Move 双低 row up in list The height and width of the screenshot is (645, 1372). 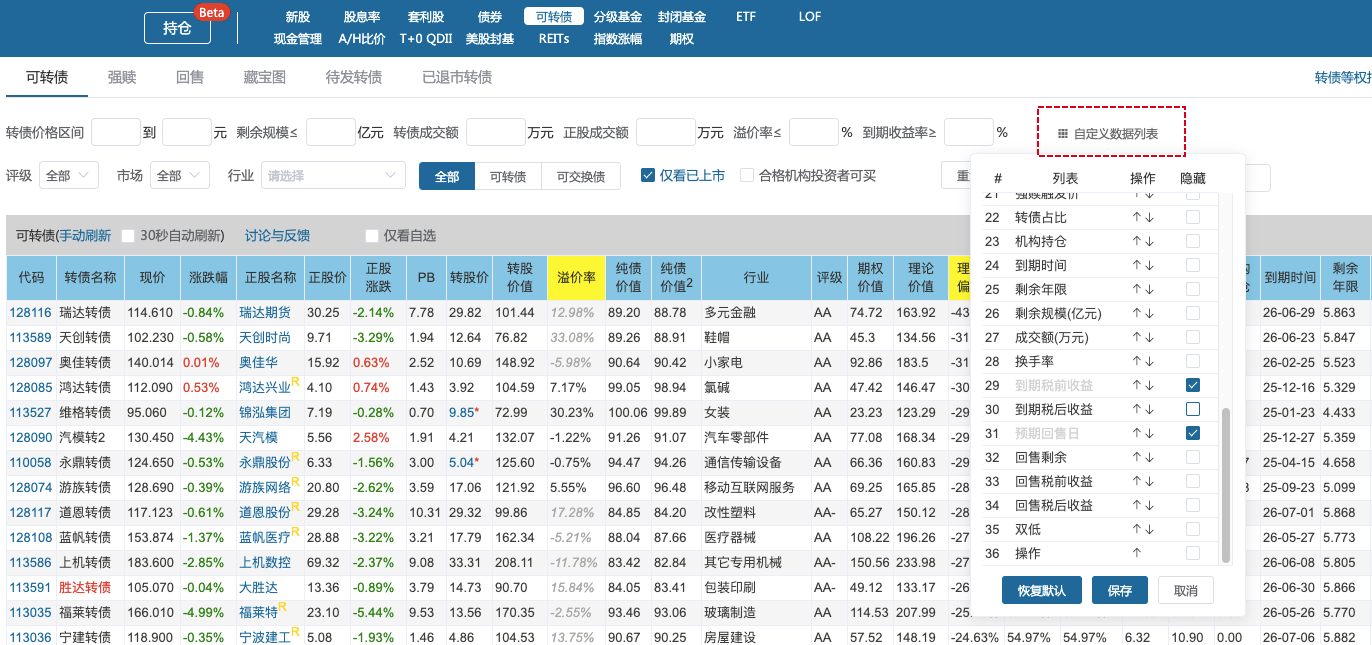pyautogui.click(x=1137, y=529)
